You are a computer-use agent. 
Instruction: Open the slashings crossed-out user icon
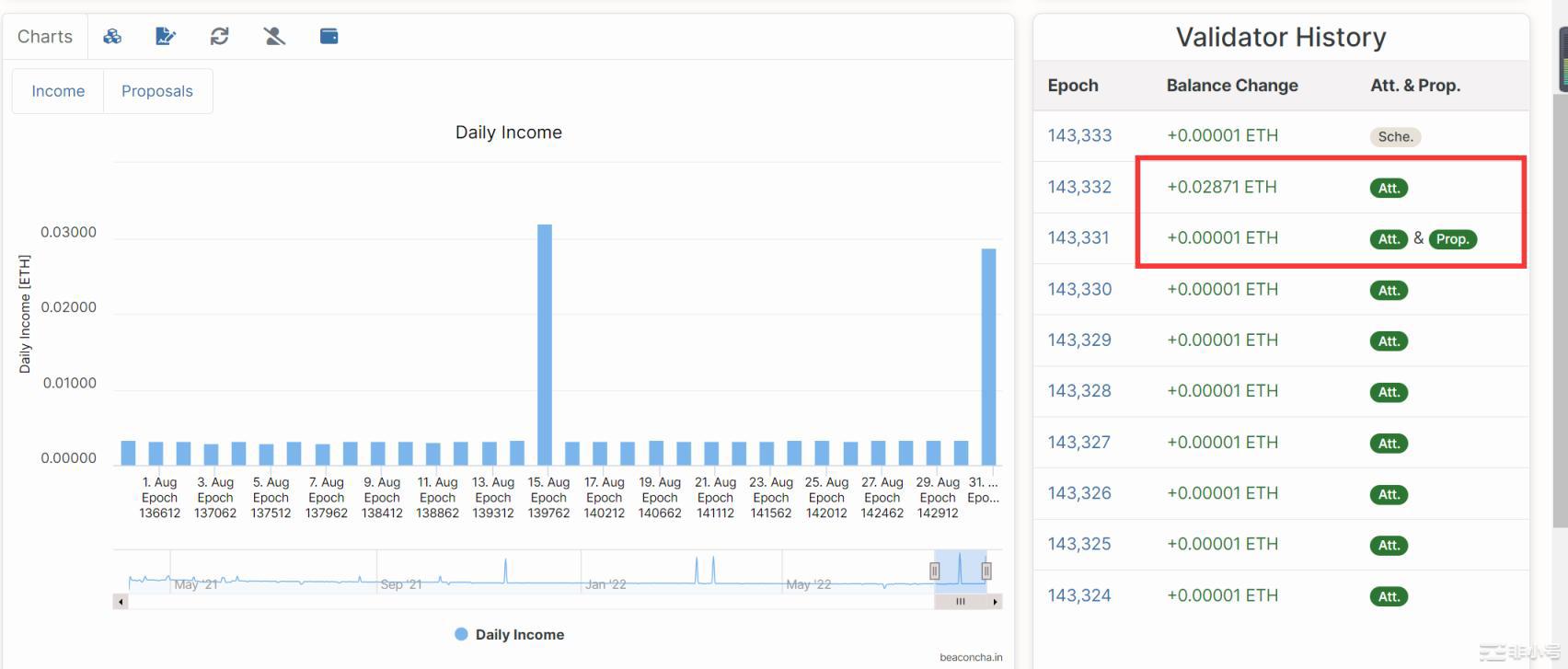[274, 36]
